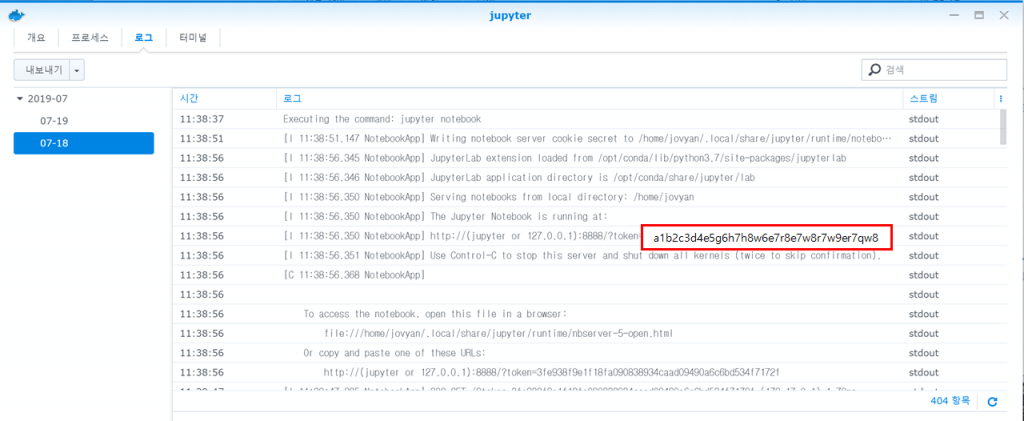Open the column options three-dot menu
This screenshot has width=1024, height=421.
point(1000,99)
